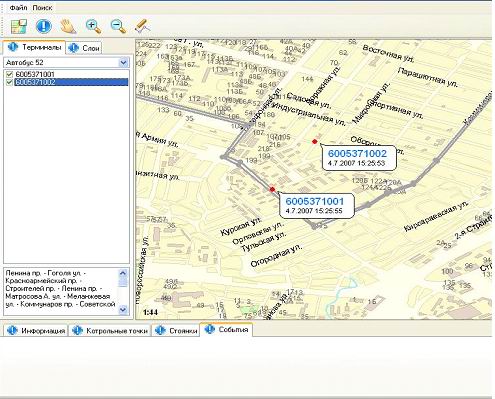Toggle checkbox for terminal 6005371002
Image resolution: width=495 pixels, height=399 pixels.
(x=9, y=82)
